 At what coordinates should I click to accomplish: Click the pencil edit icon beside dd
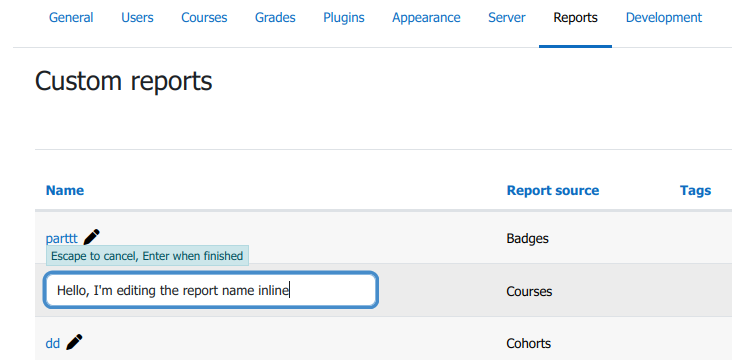74,342
